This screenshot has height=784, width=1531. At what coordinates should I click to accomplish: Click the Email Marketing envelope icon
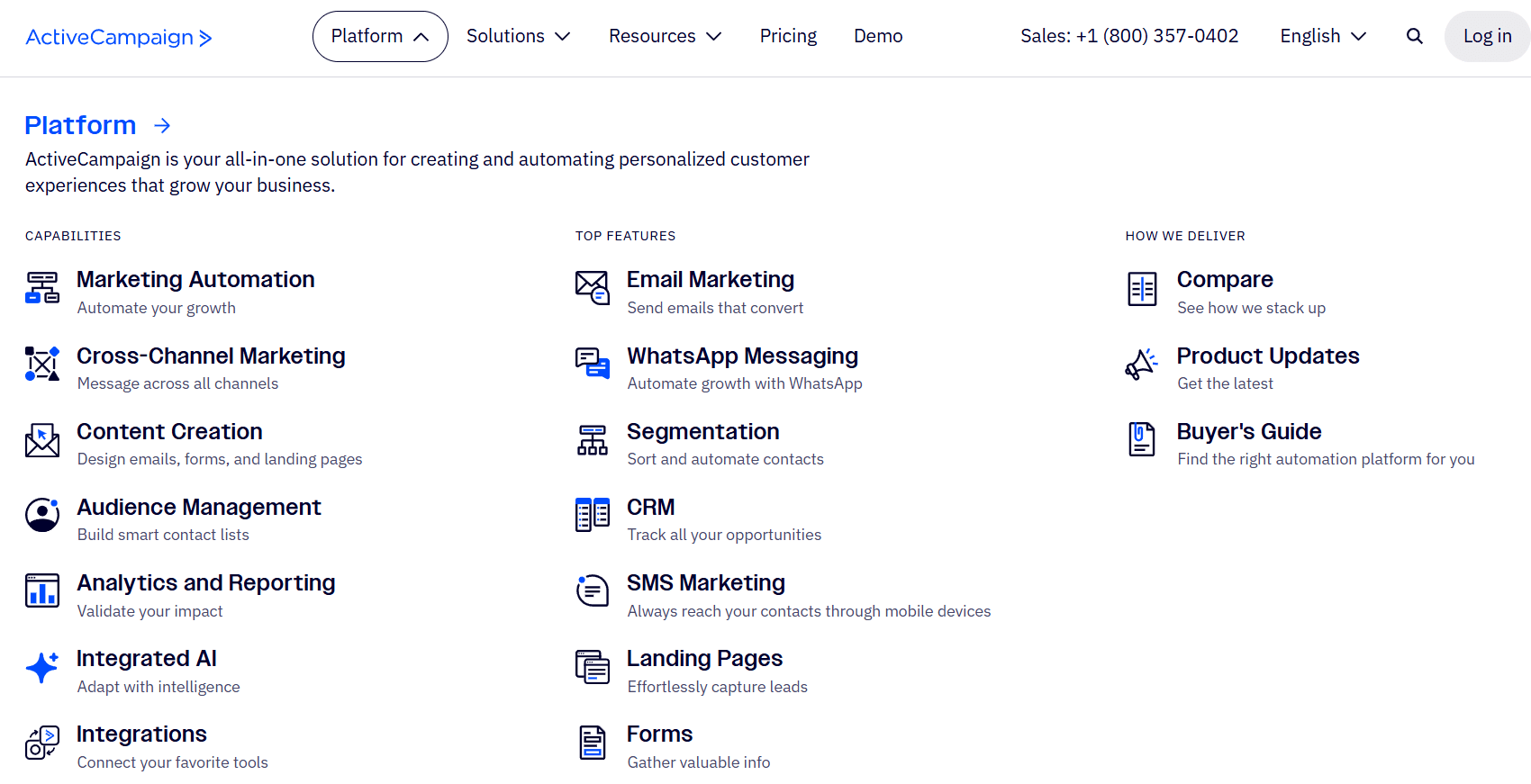593,288
